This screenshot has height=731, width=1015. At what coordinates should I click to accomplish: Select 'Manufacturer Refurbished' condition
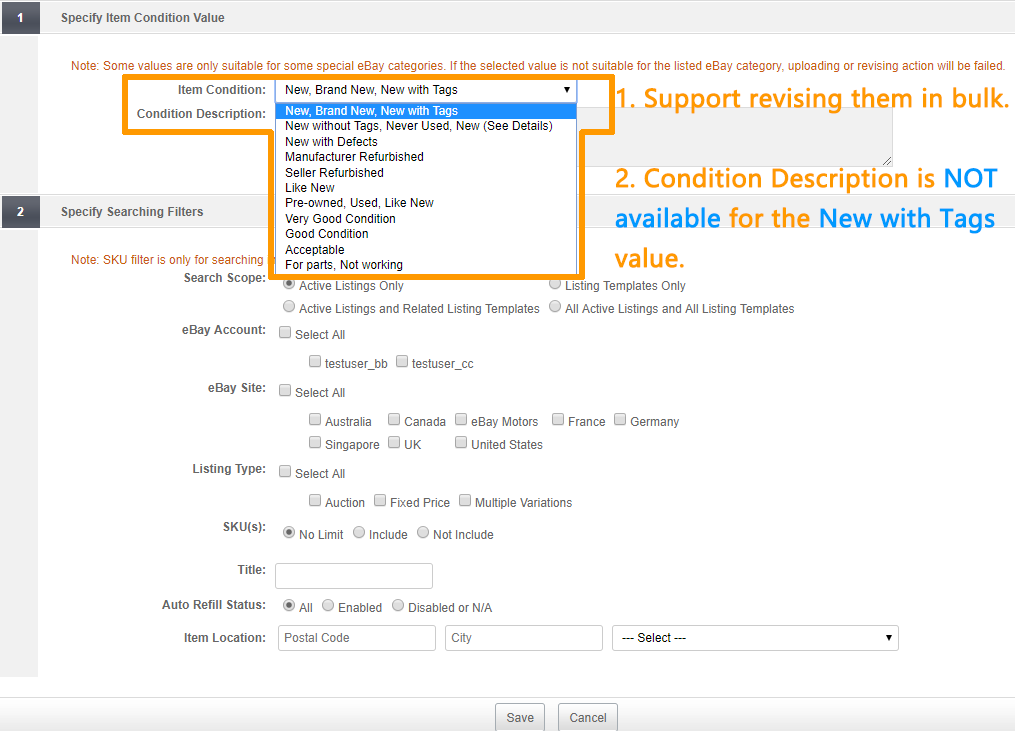[x=426, y=157]
